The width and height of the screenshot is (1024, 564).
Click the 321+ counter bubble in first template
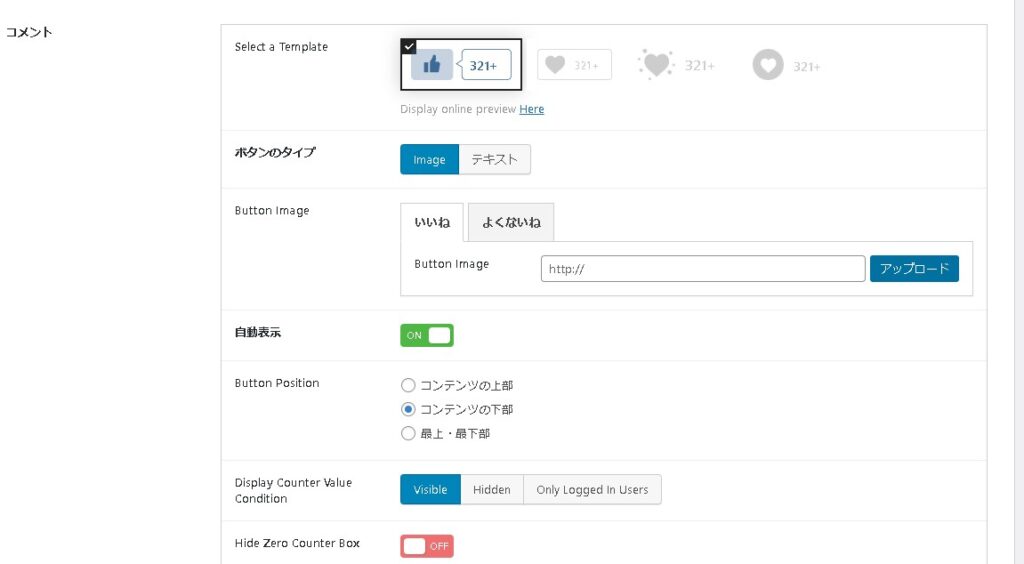click(x=485, y=65)
